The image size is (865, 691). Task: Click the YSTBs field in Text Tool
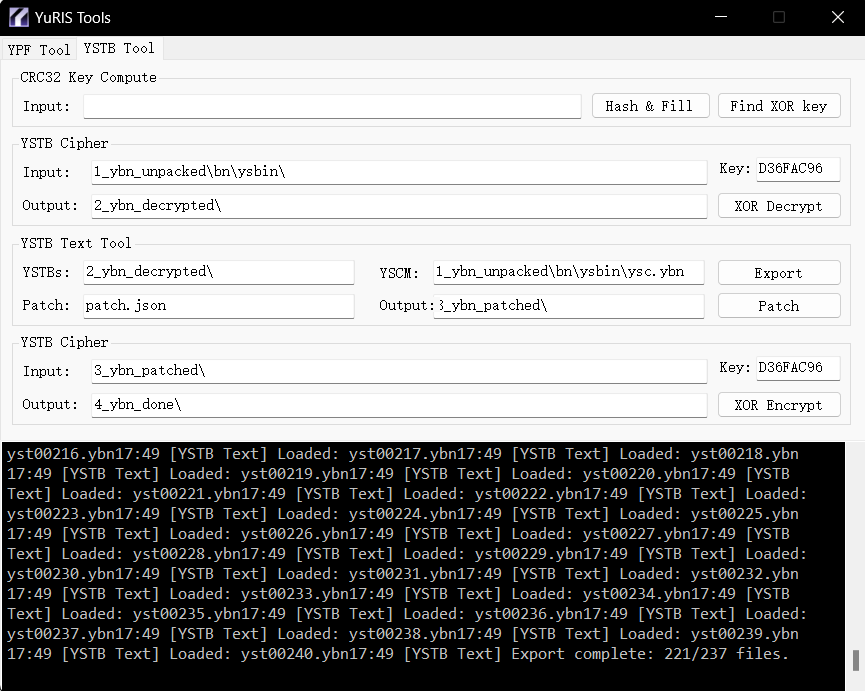tap(218, 272)
